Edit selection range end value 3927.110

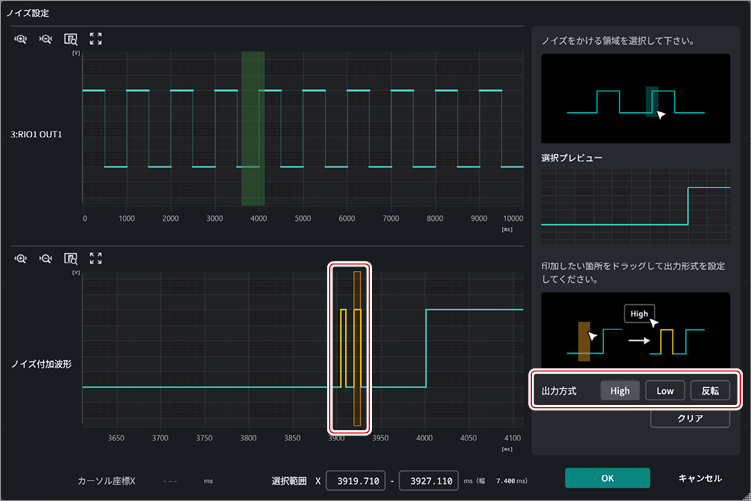429,480
